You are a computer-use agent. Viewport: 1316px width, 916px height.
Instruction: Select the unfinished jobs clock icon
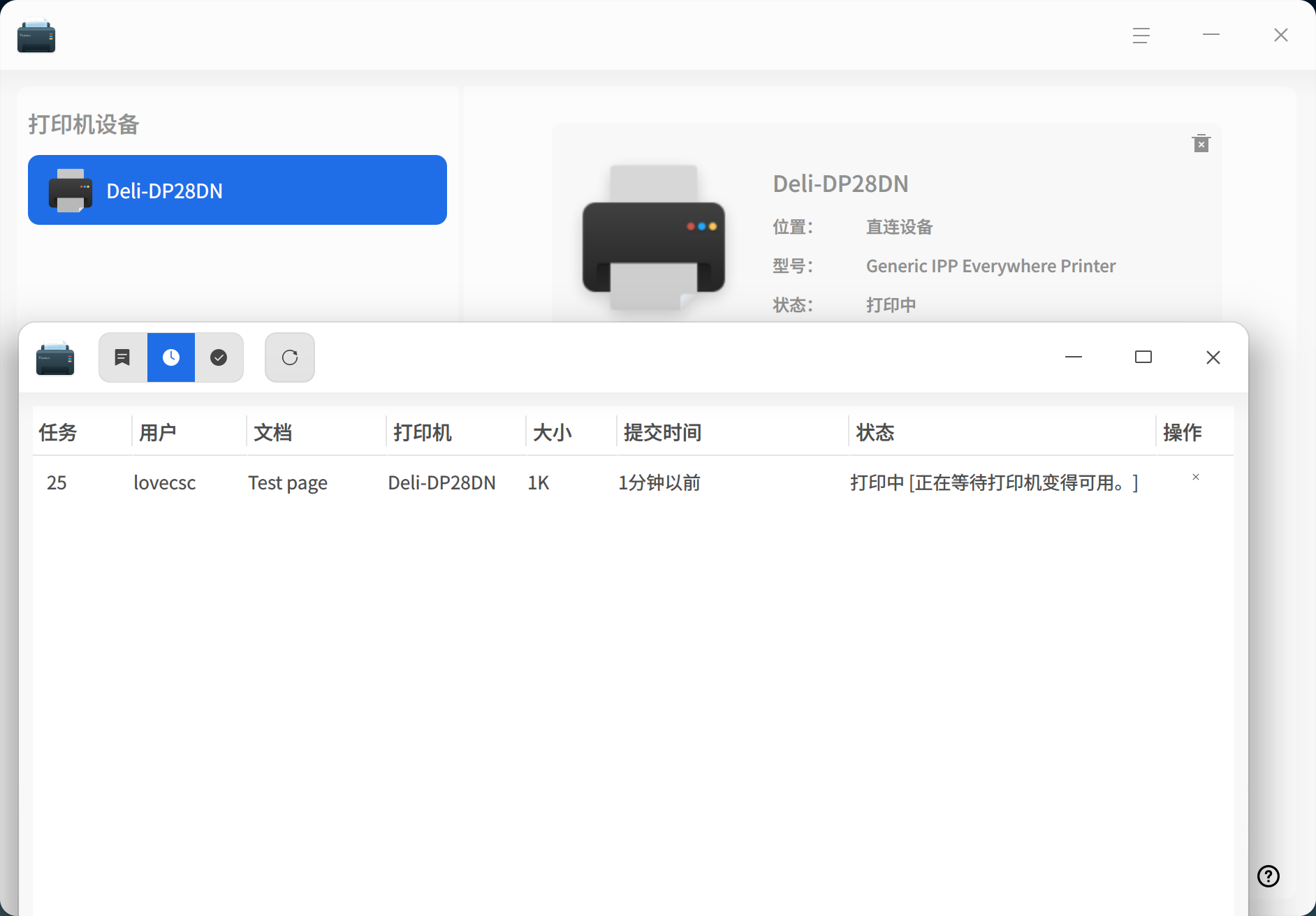coord(171,357)
